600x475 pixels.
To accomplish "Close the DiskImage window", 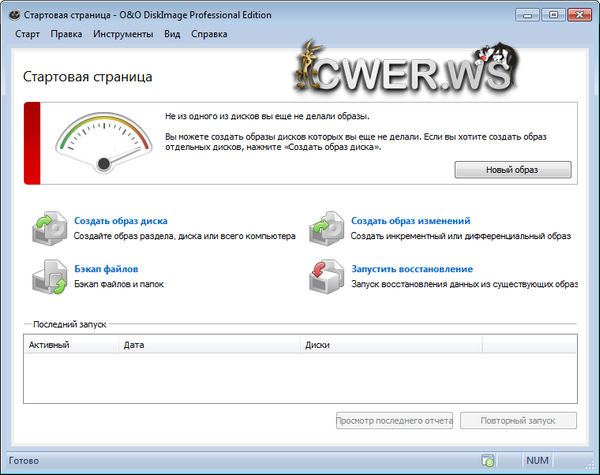I will (x=579, y=15).
